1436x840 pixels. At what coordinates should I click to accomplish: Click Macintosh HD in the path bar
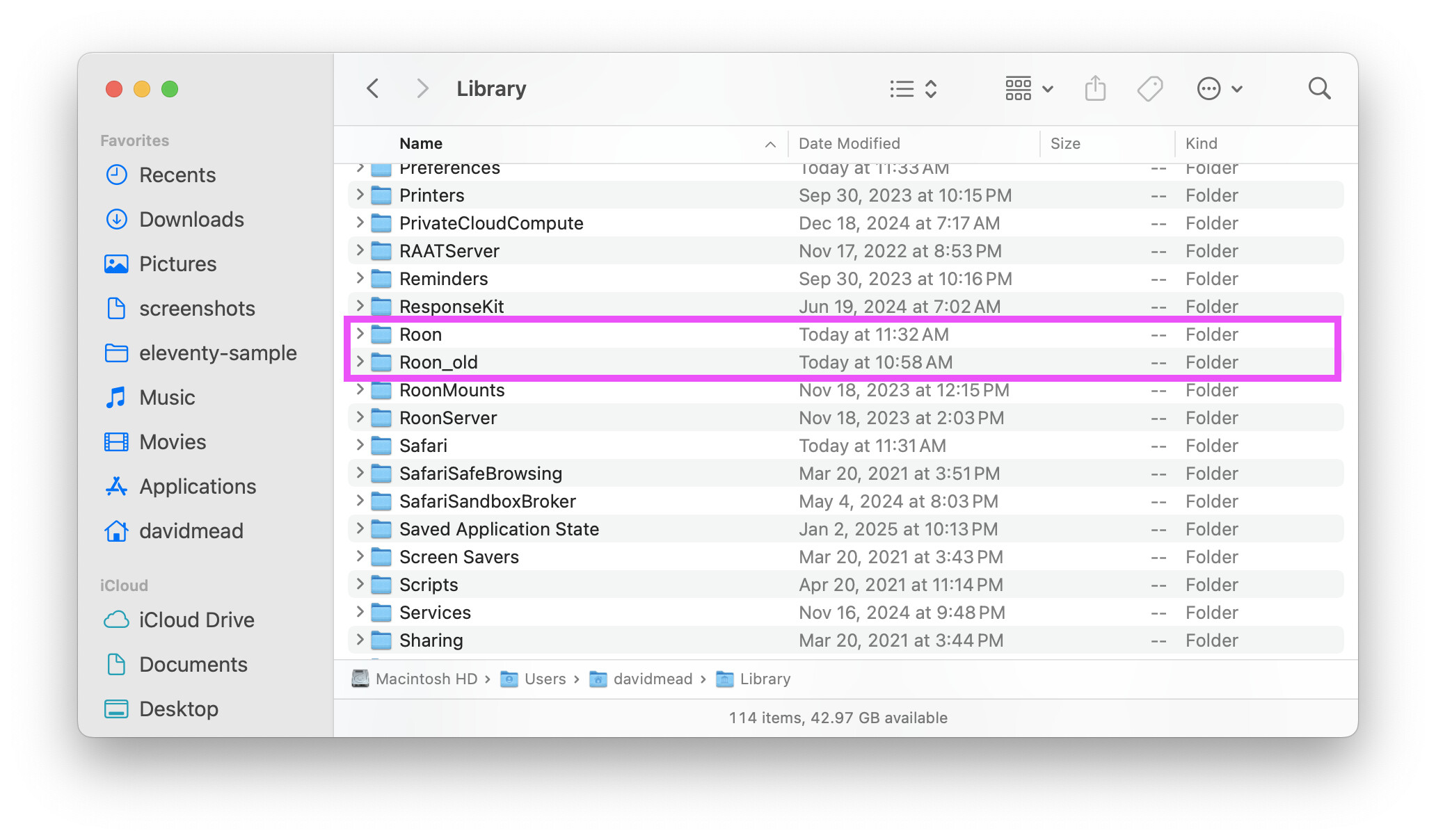coord(415,679)
